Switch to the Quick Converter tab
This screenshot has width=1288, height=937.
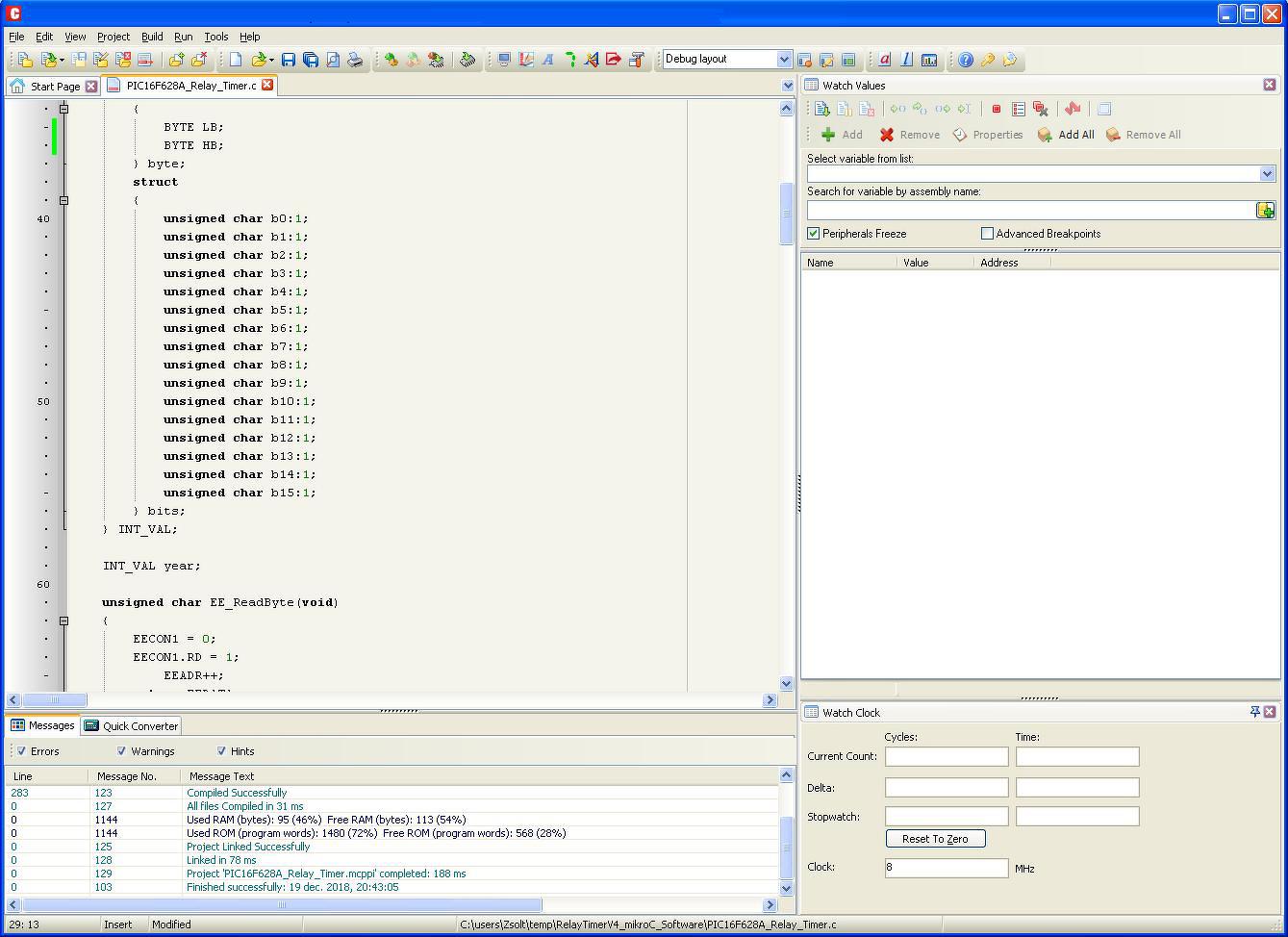(x=131, y=726)
